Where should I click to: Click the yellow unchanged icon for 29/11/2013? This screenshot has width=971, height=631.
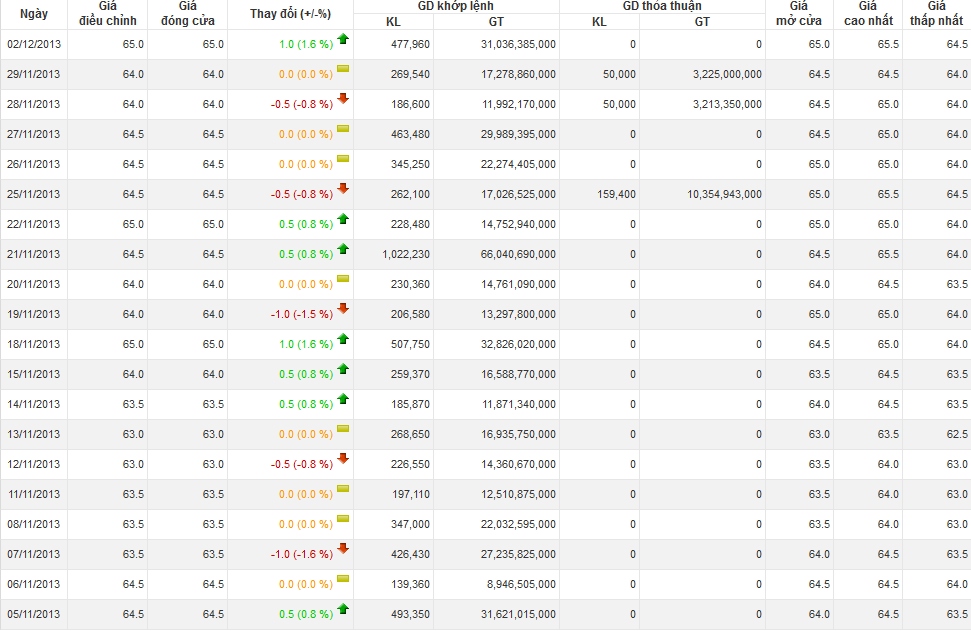[x=343, y=69]
